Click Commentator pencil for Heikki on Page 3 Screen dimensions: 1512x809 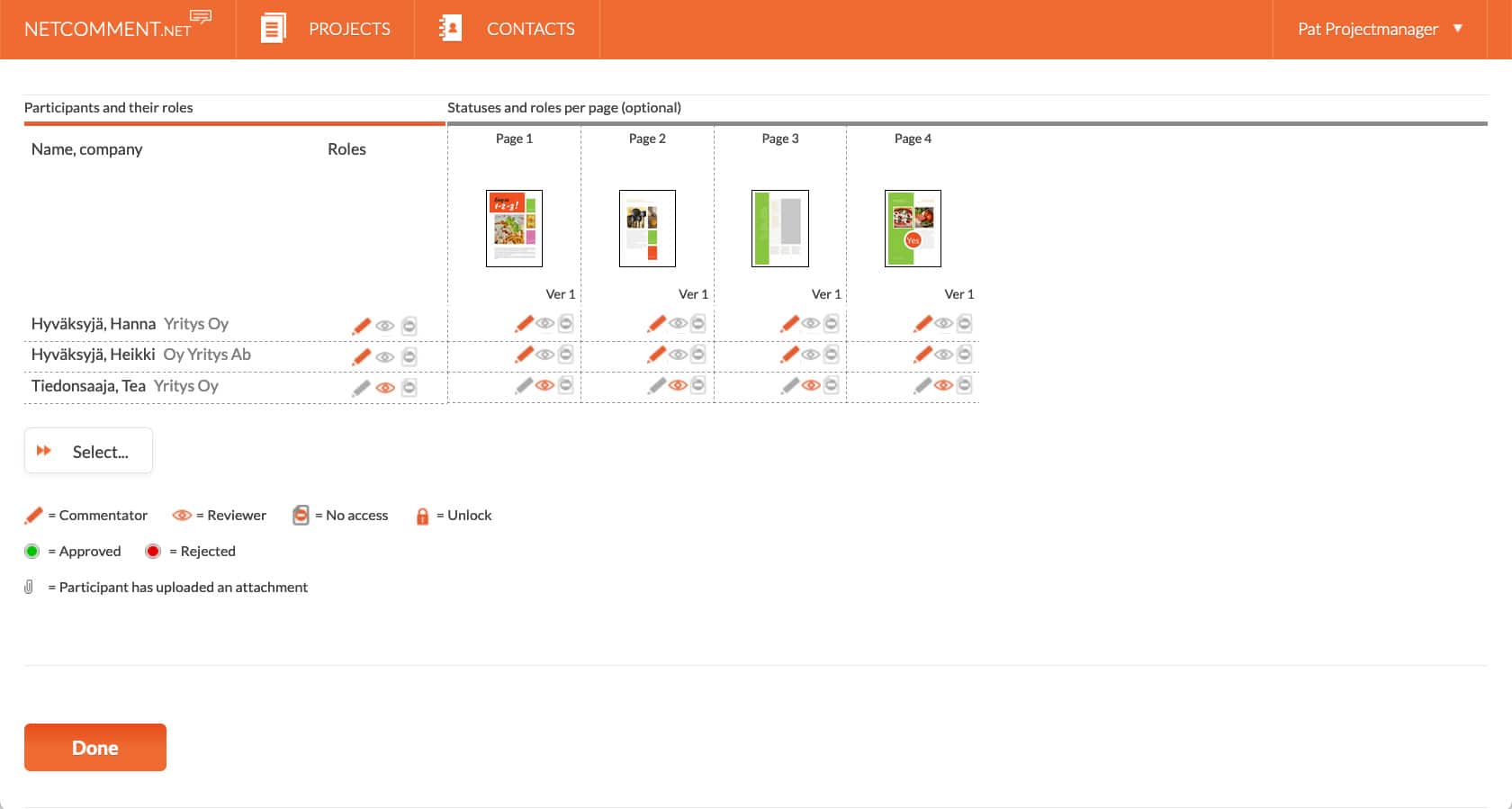click(x=789, y=355)
